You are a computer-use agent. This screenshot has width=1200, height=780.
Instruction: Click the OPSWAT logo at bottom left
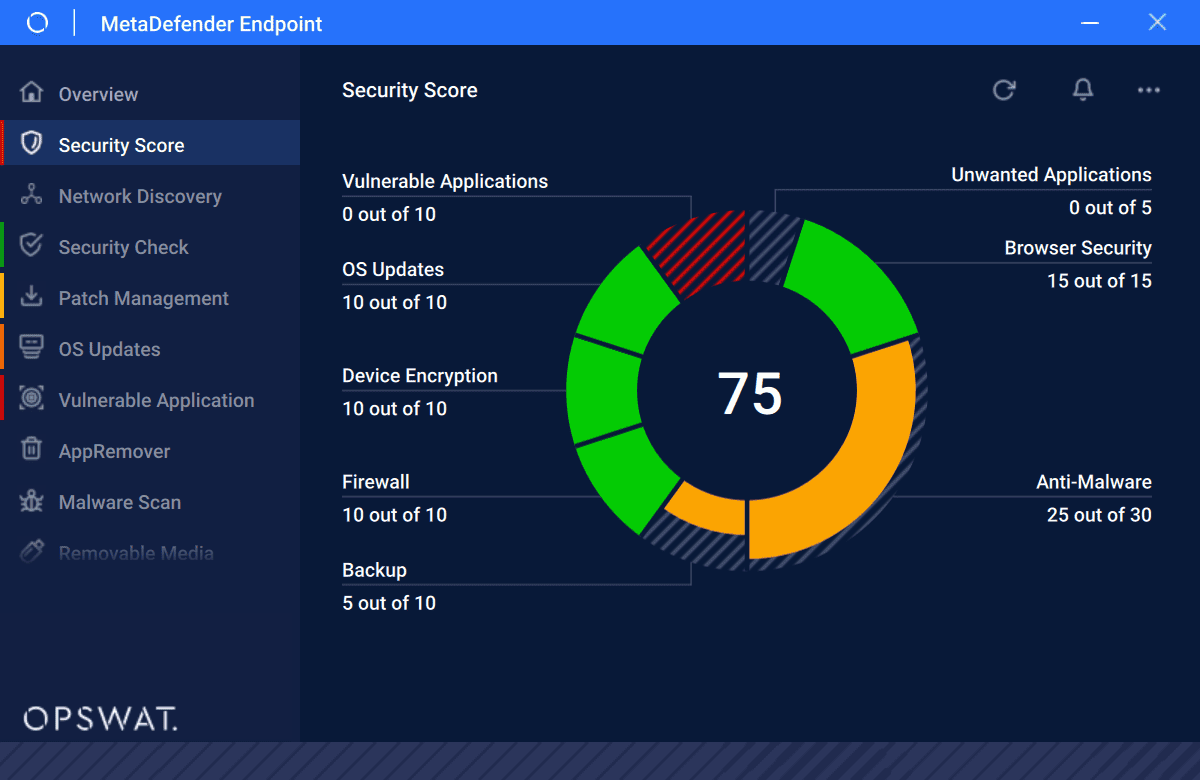(101, 718)
